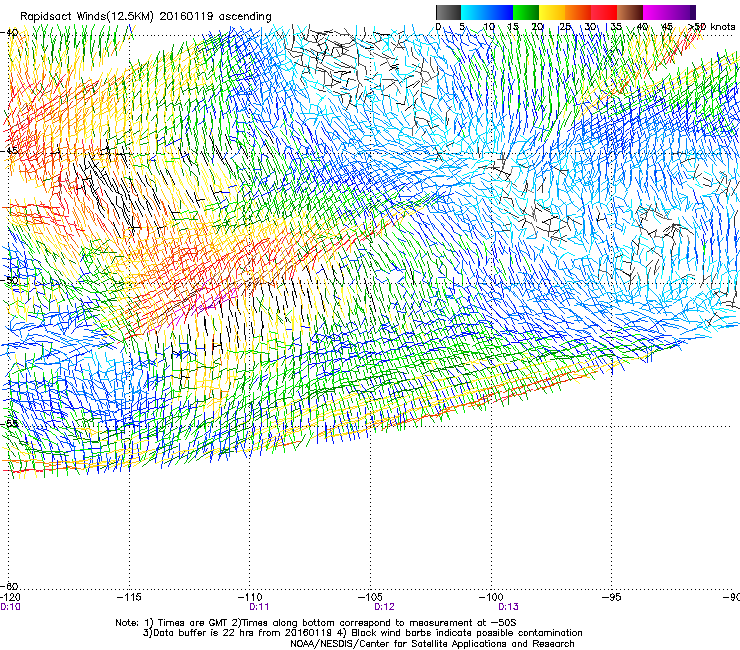This screenshot has height=650, width=740.
Task: Click the purple D:12 time label
Action: pos(384,607)
